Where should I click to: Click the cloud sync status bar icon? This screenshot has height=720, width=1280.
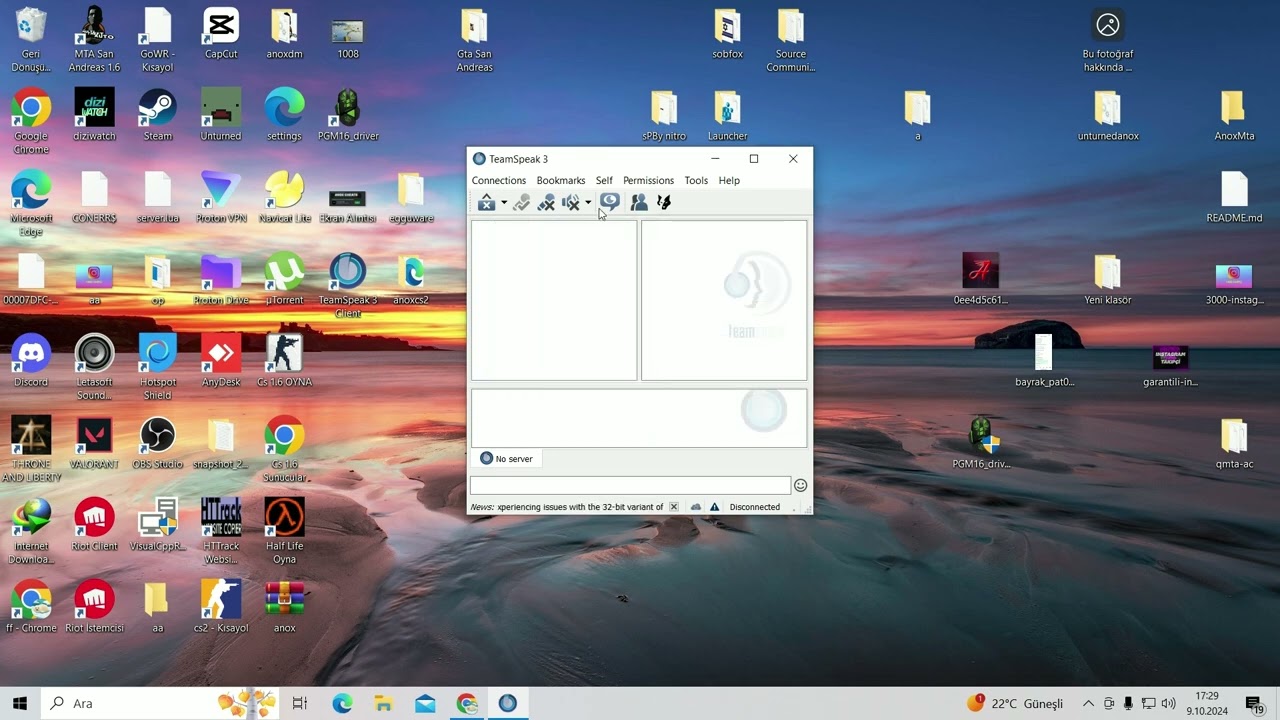click(x=696, y=507)
